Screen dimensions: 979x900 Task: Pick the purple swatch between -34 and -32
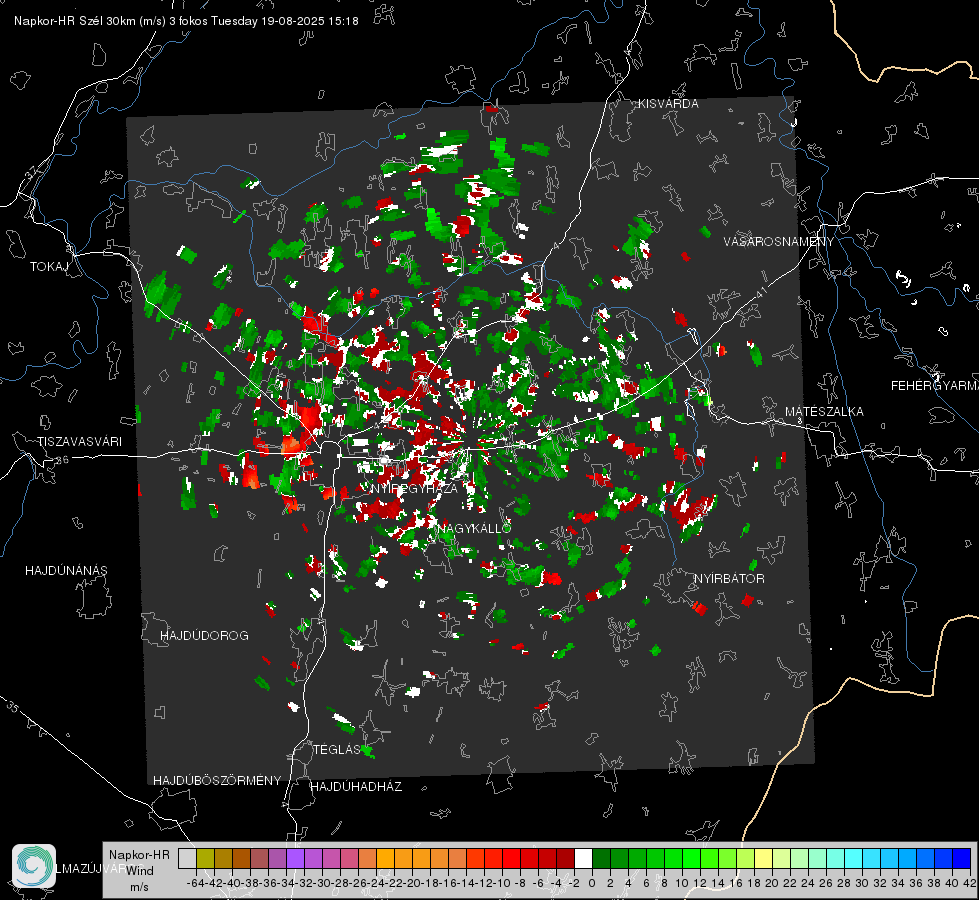295,858
